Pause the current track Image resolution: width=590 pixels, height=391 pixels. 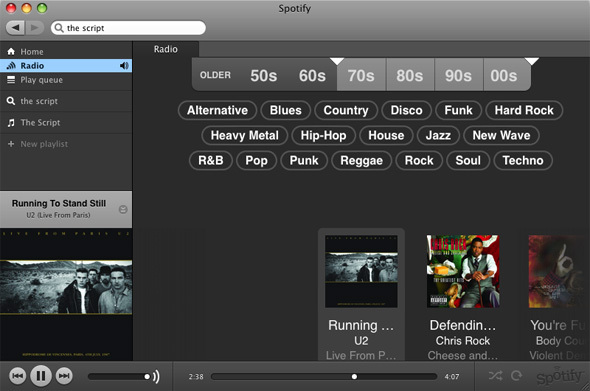tap(41, 376)
